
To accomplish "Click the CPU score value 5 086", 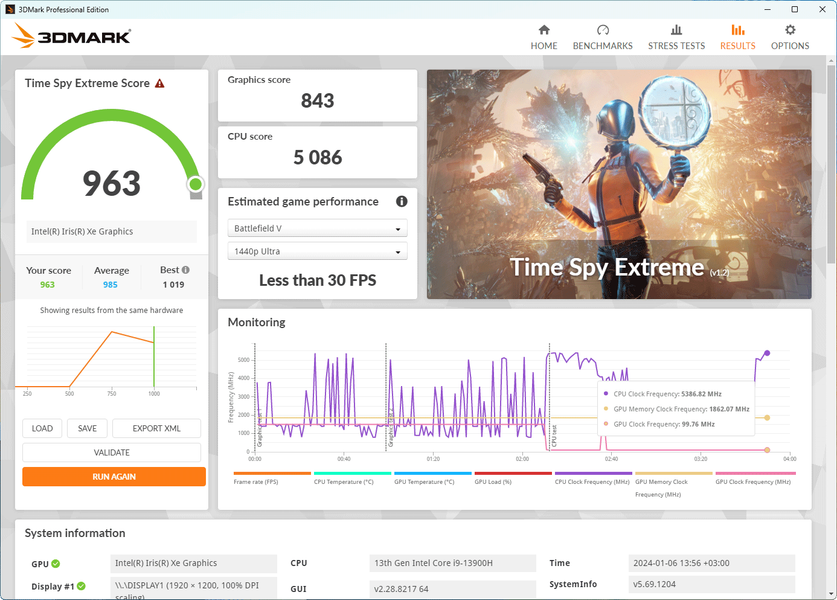I will click(x=317, y=157).
